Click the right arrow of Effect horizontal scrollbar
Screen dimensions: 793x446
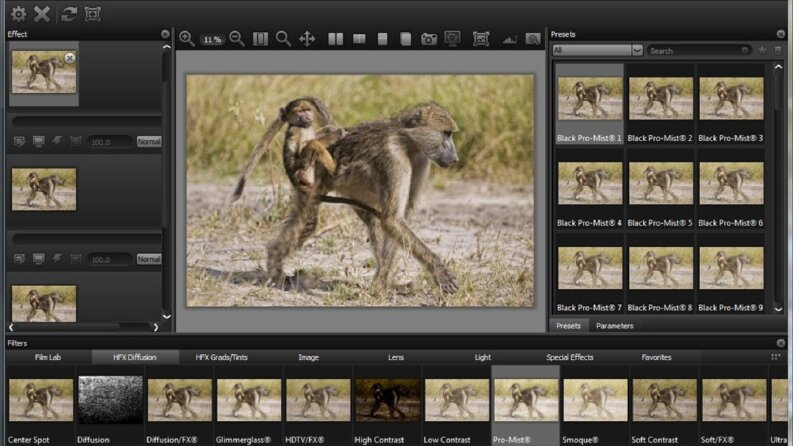click(x=156, y=327)
